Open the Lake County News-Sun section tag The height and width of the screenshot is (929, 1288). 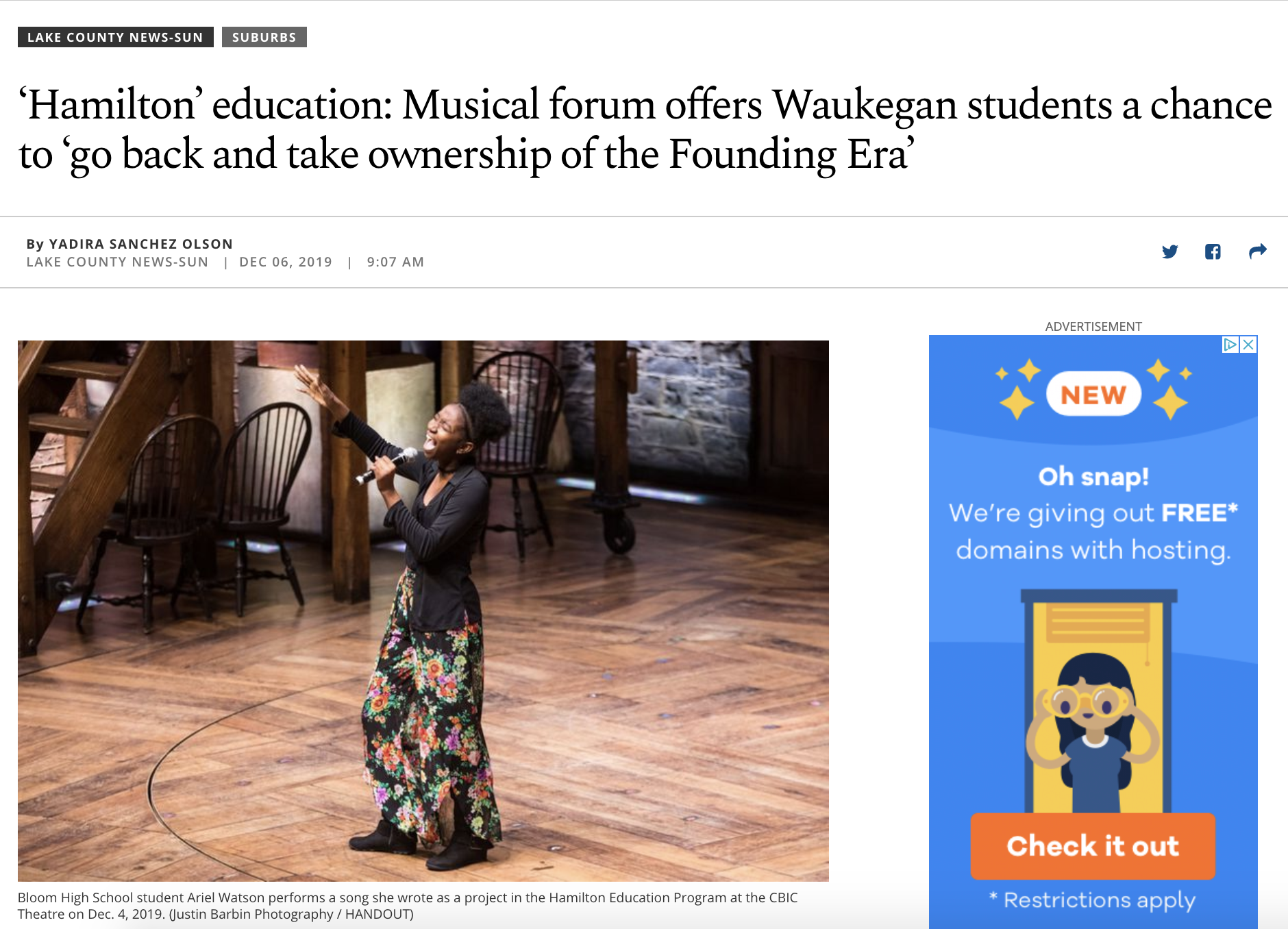115,37
